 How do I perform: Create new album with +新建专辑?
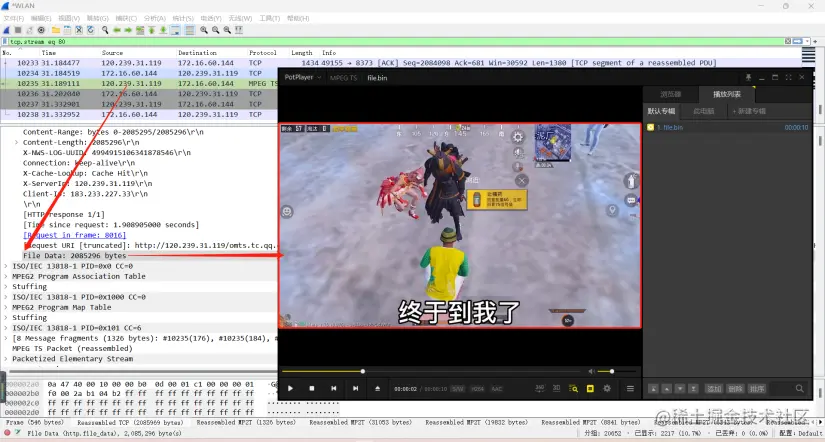point(749,111)
